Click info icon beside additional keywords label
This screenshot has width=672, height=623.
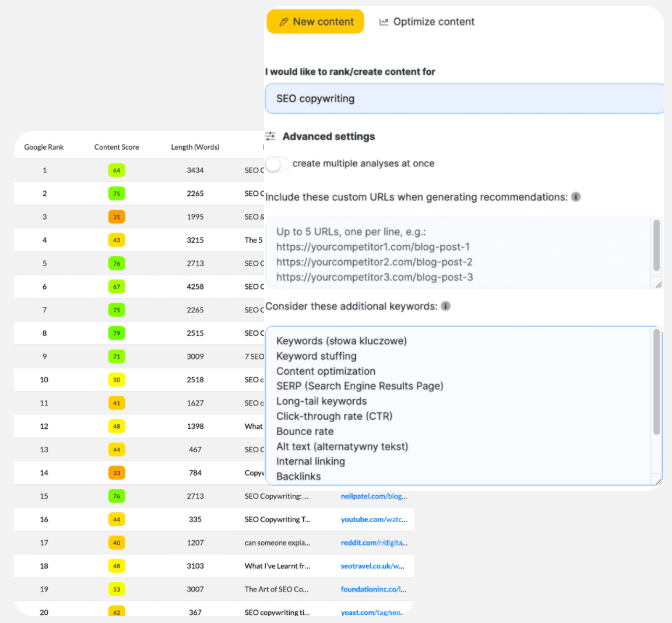coord(445,306)
